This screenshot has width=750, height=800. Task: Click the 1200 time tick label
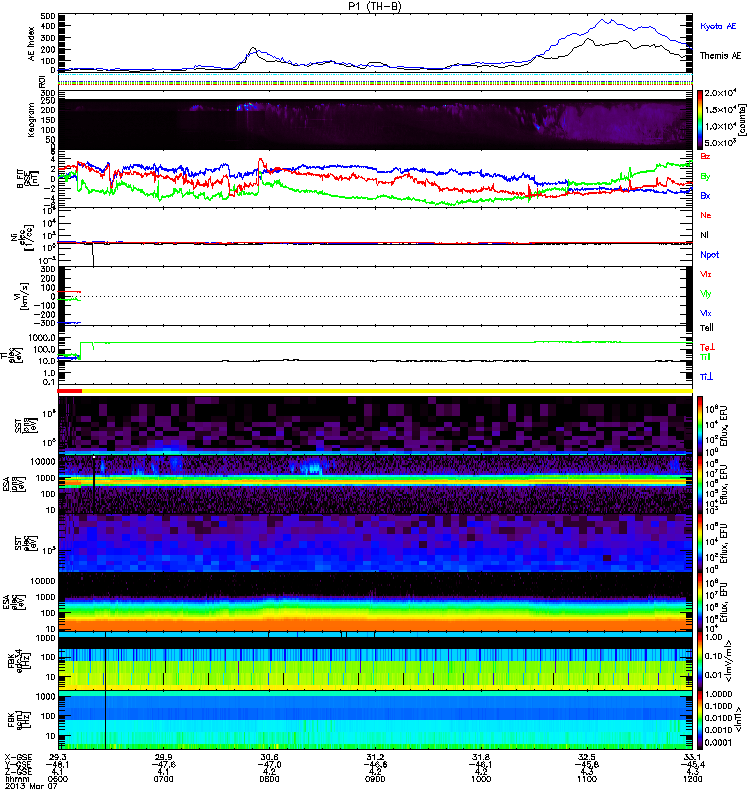pyautogui.click(x=692, y=779)
